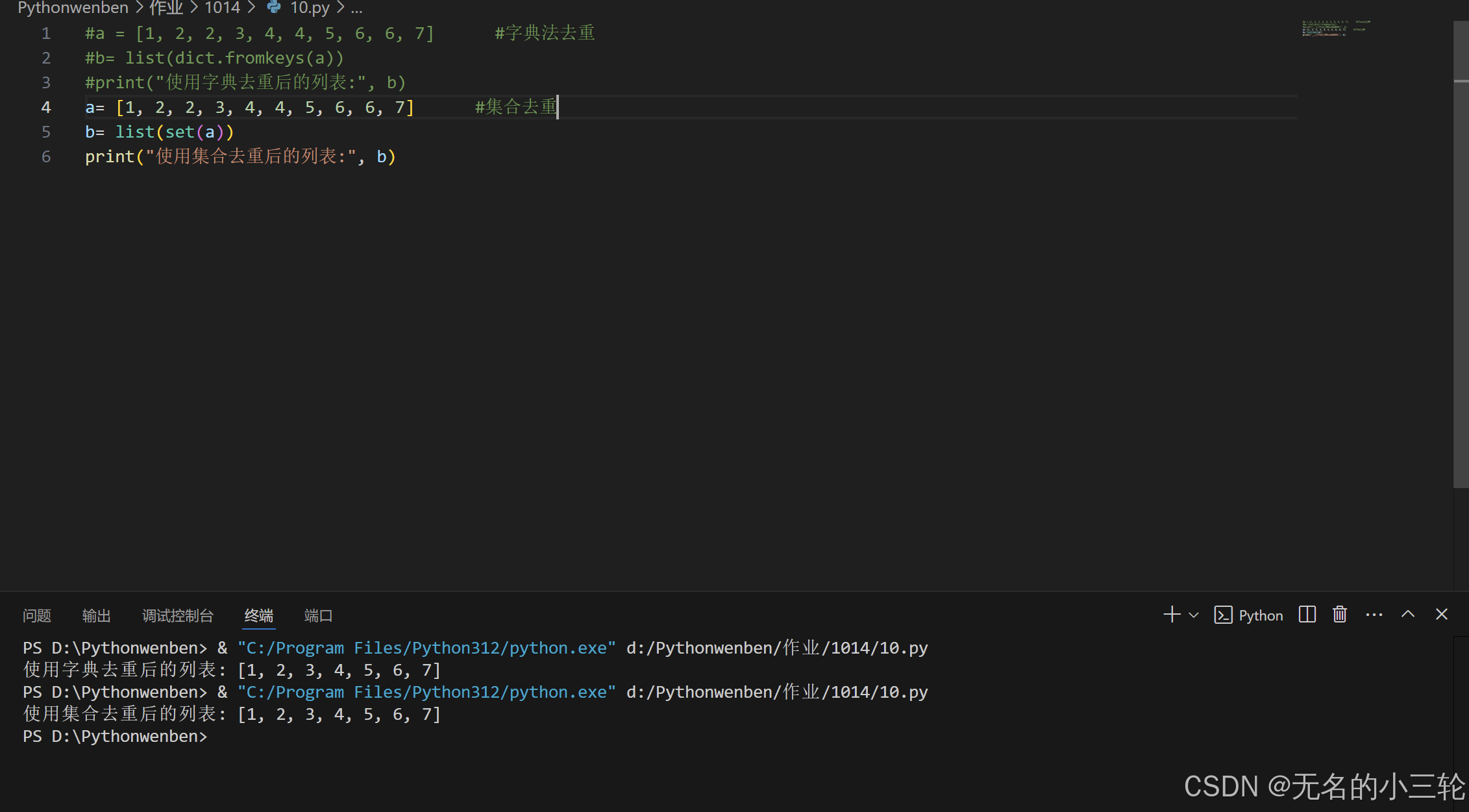Open the 端口 tab
Screen dimensions: 1469x812
tap(318, 616)
